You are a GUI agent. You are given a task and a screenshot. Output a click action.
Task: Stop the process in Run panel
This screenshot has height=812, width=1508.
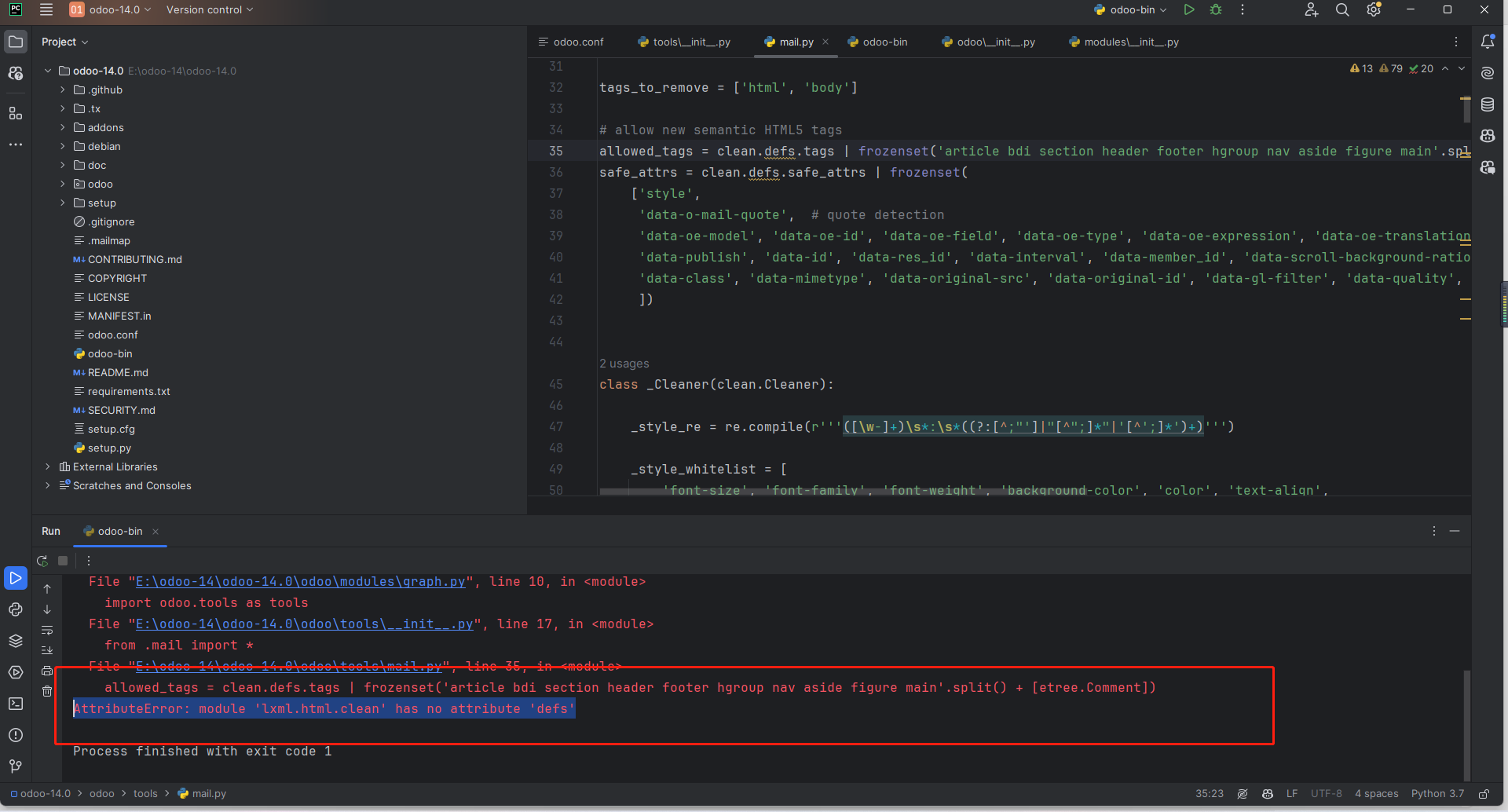[63, 561]
